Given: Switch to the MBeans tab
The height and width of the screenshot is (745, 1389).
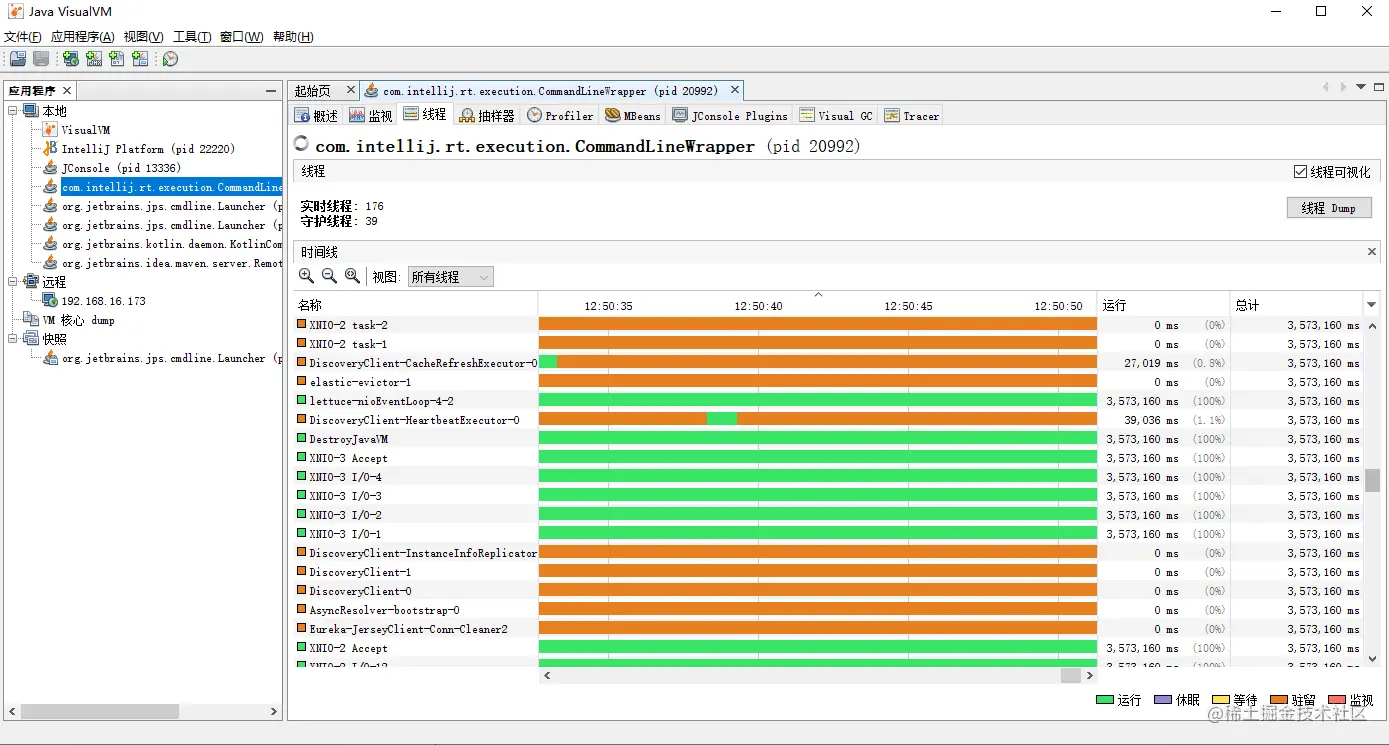Looking at the screenshot, I should click(x=633, y=116).
